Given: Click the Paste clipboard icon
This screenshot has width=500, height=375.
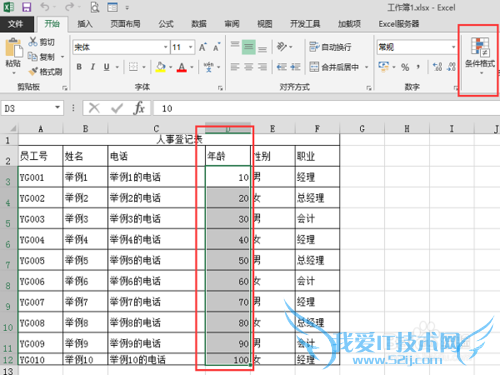Looking at the screenshot, I should (13, 49).
